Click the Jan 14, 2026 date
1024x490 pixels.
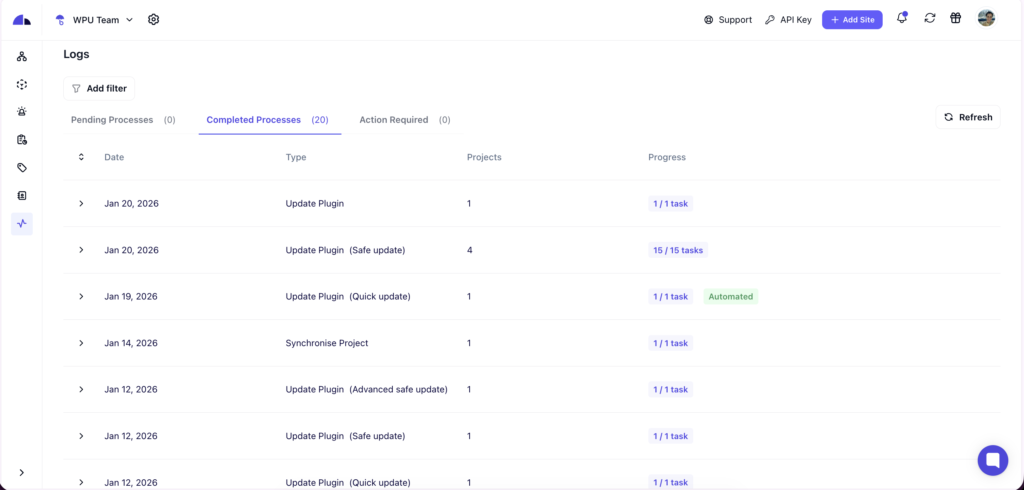[x=131, y=343]
